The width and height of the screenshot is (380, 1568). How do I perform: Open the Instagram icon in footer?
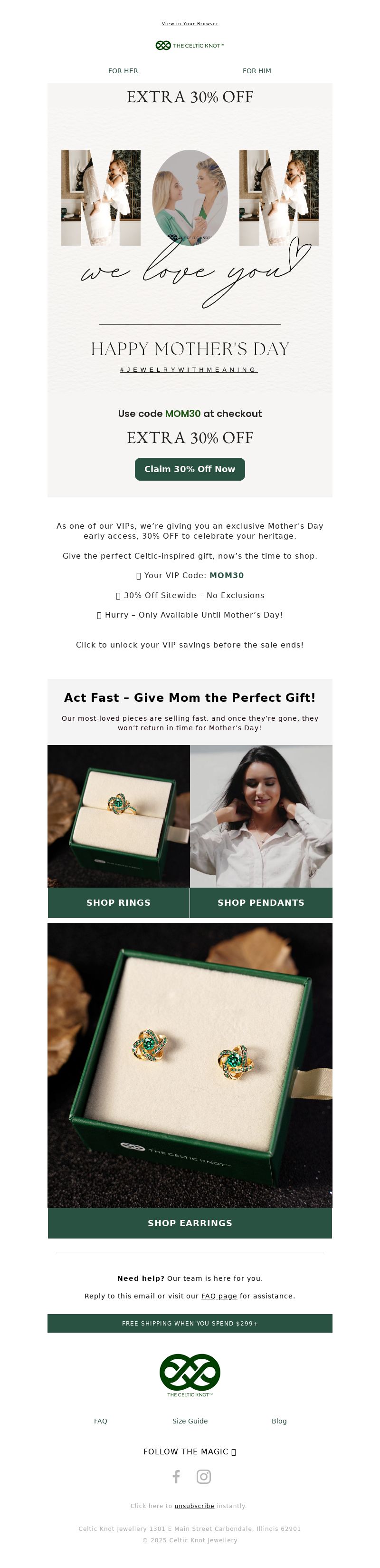point(204,1477)
